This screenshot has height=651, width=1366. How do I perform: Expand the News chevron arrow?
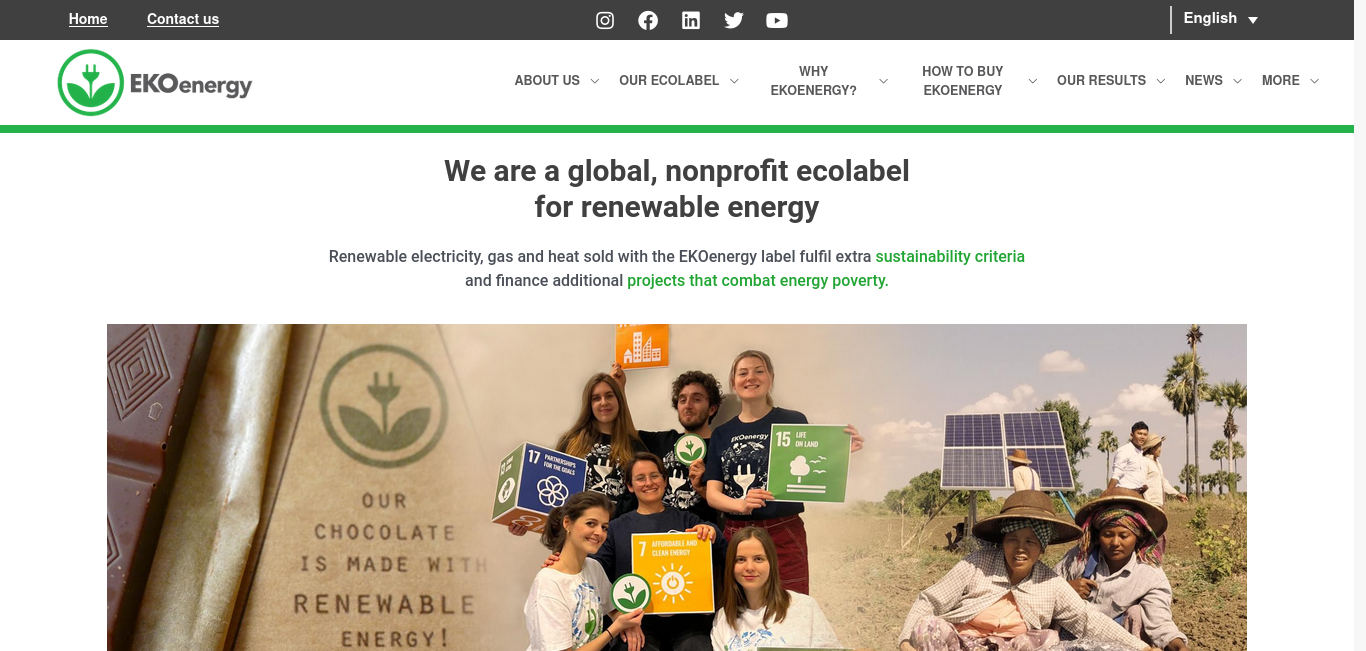point(1237,81)
